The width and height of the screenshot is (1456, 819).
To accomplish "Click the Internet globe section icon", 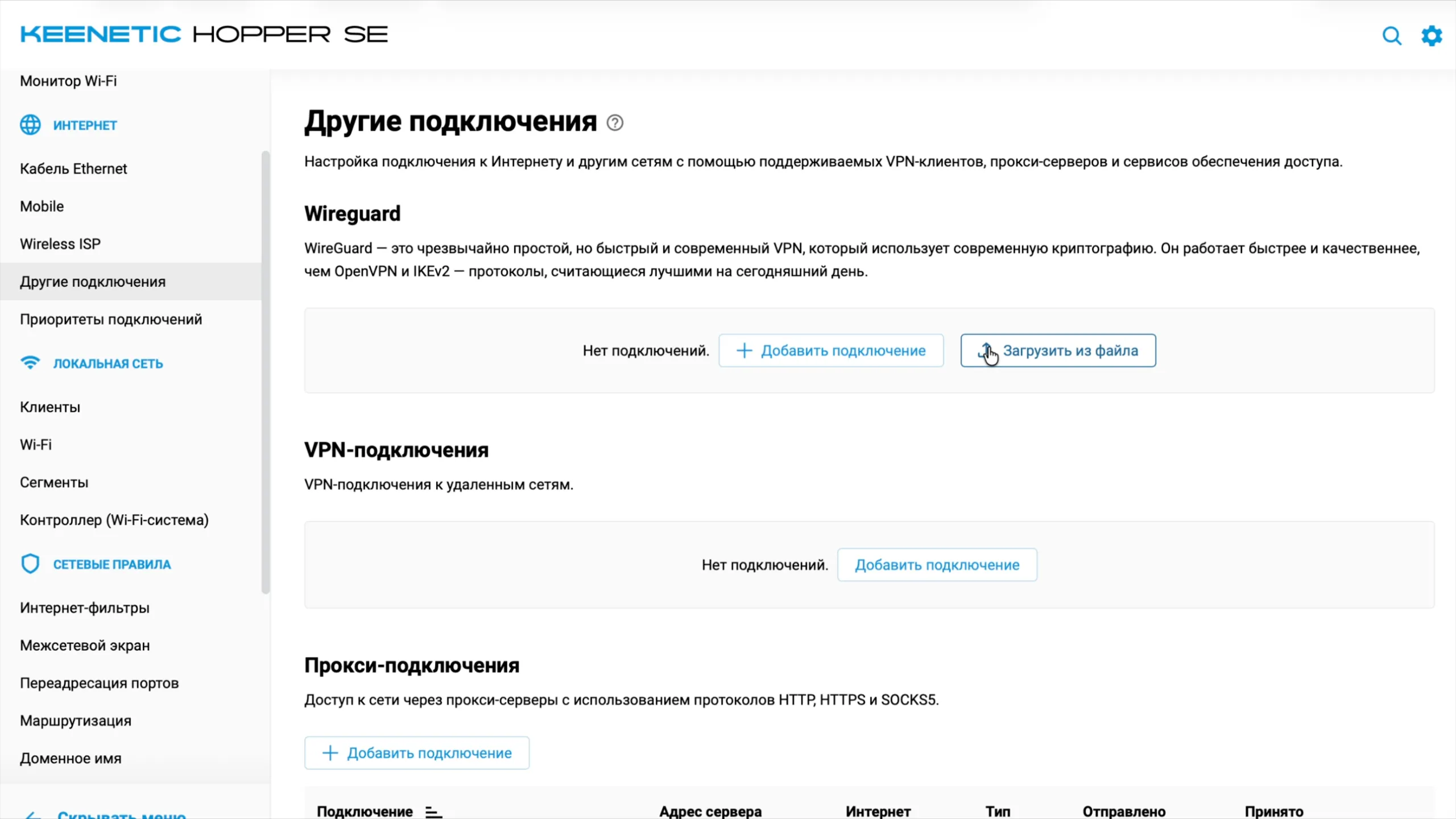I will [30, 125].
